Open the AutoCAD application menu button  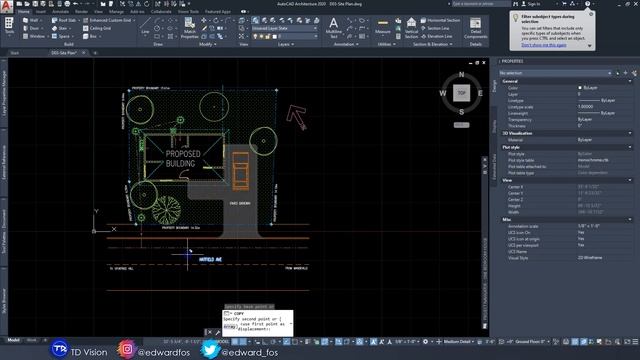pos(6,6)
